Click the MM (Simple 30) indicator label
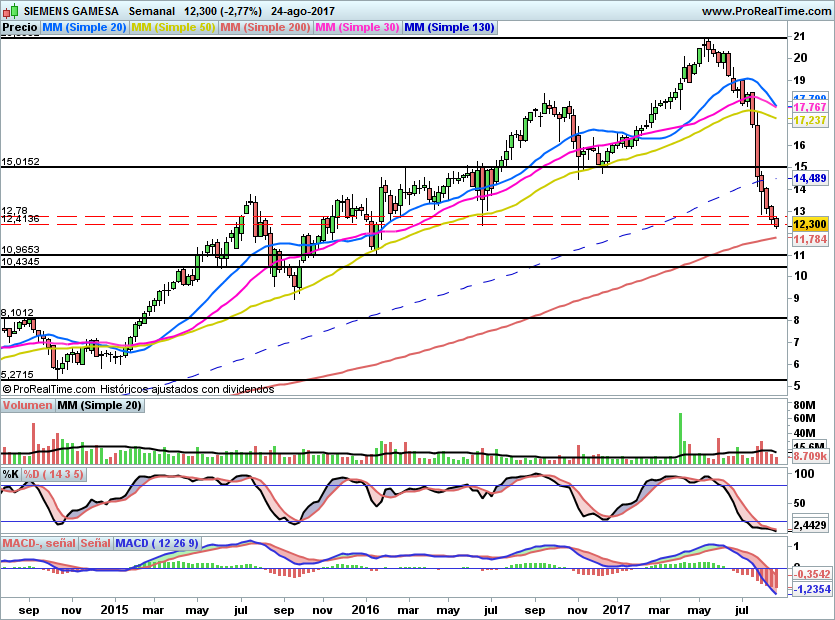Screen dimensions: 835x620 (357, 28)
